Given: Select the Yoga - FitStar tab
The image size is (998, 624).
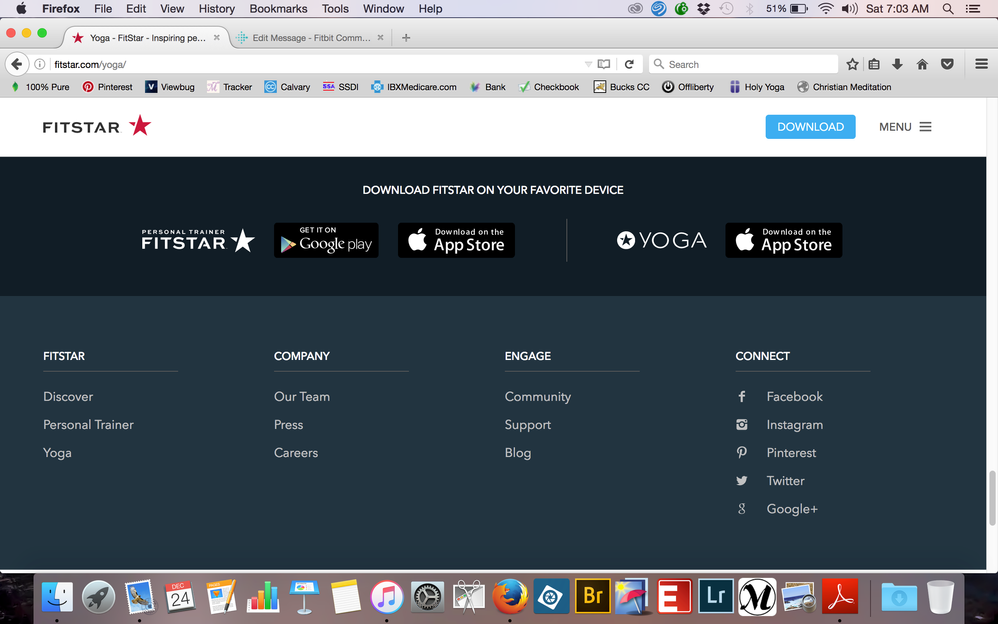Looking at the screenshot, I should point(147,38).
